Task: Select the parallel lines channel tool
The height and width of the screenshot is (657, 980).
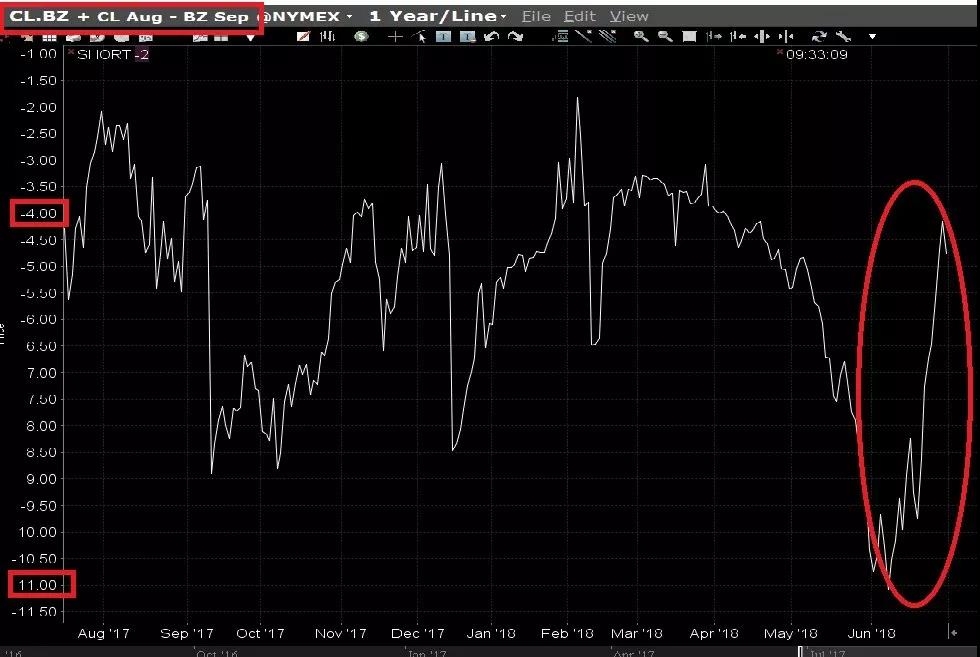Action: click(608, 36)
